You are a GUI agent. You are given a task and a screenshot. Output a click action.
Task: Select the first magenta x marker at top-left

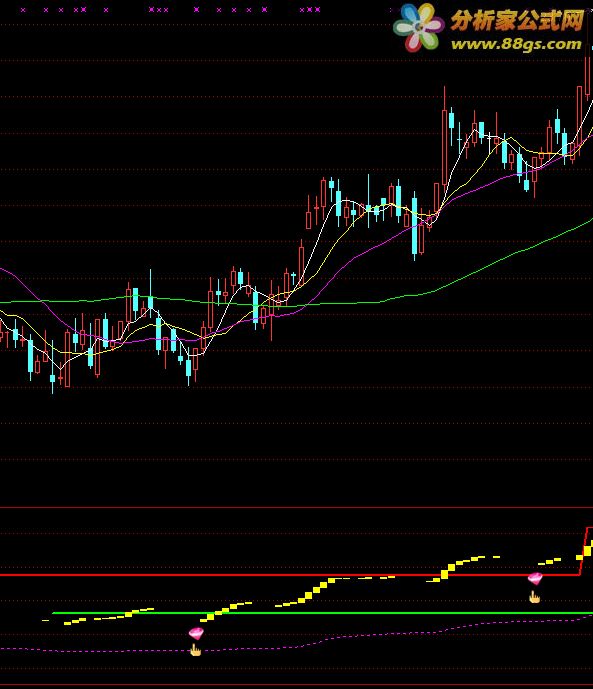(x=23, y=10)
